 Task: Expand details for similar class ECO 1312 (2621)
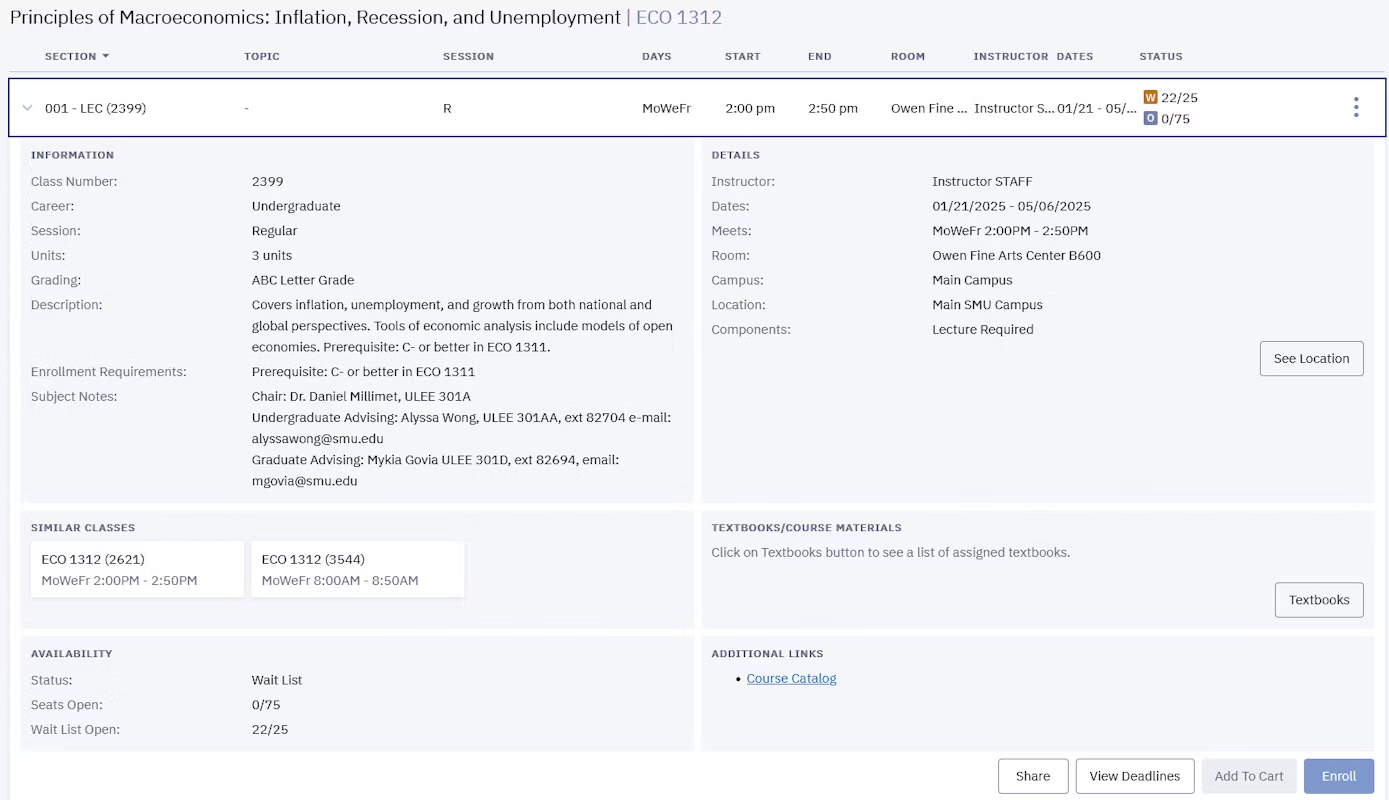[x=137, y=569]
